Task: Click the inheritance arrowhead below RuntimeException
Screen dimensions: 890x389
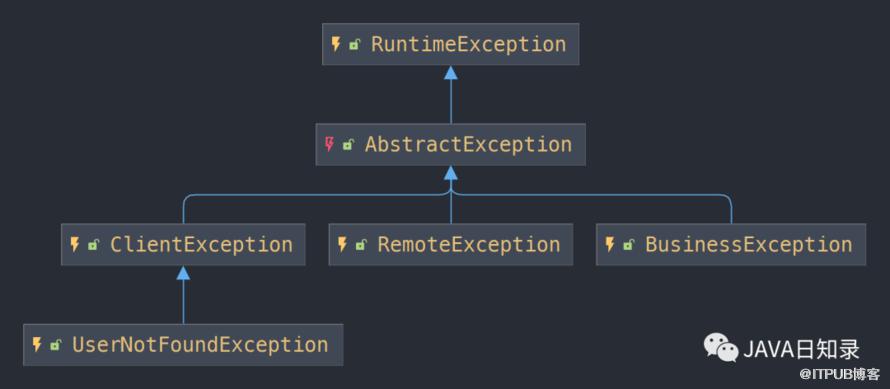Action: click(x=451, y=73)
